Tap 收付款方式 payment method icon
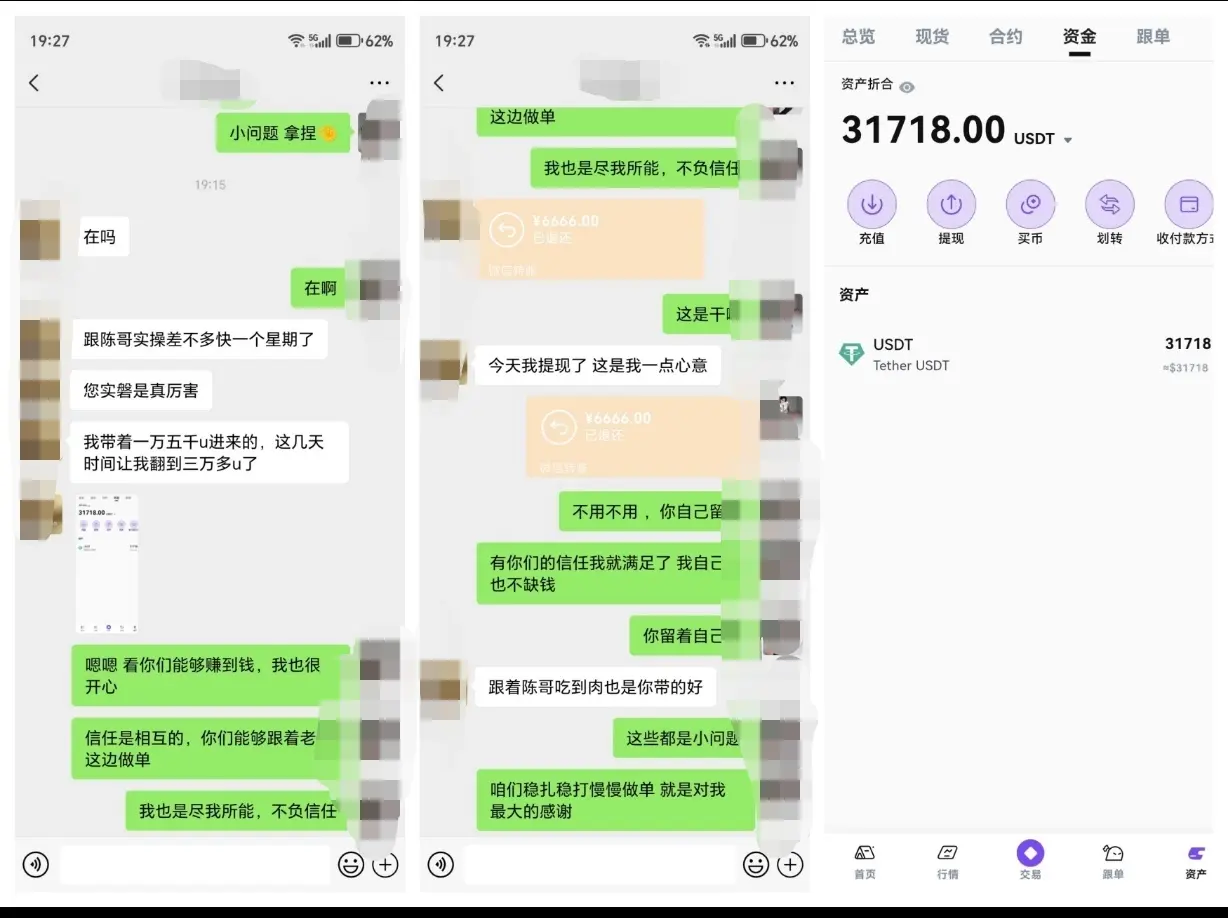This screenshot has height=918, width=1228. pos(1189,205)
